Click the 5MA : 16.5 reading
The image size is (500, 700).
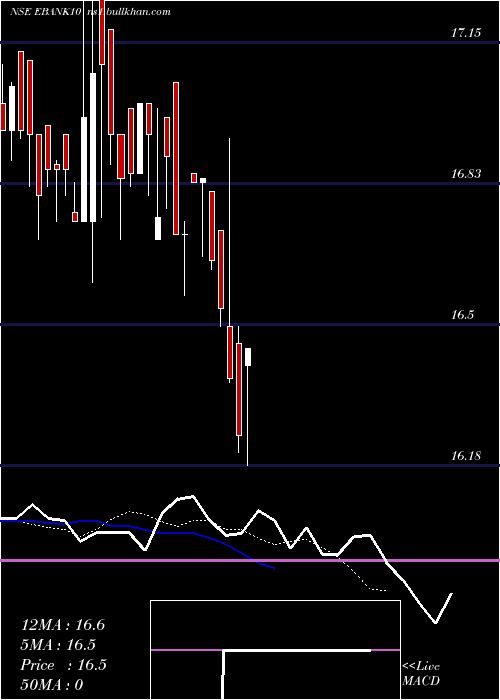[58, 645]
